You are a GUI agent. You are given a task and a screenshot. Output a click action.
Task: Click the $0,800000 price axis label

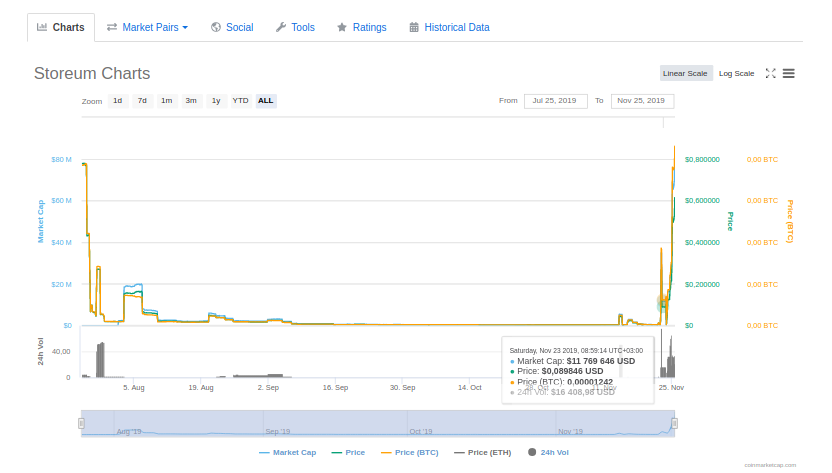point(703,160)
